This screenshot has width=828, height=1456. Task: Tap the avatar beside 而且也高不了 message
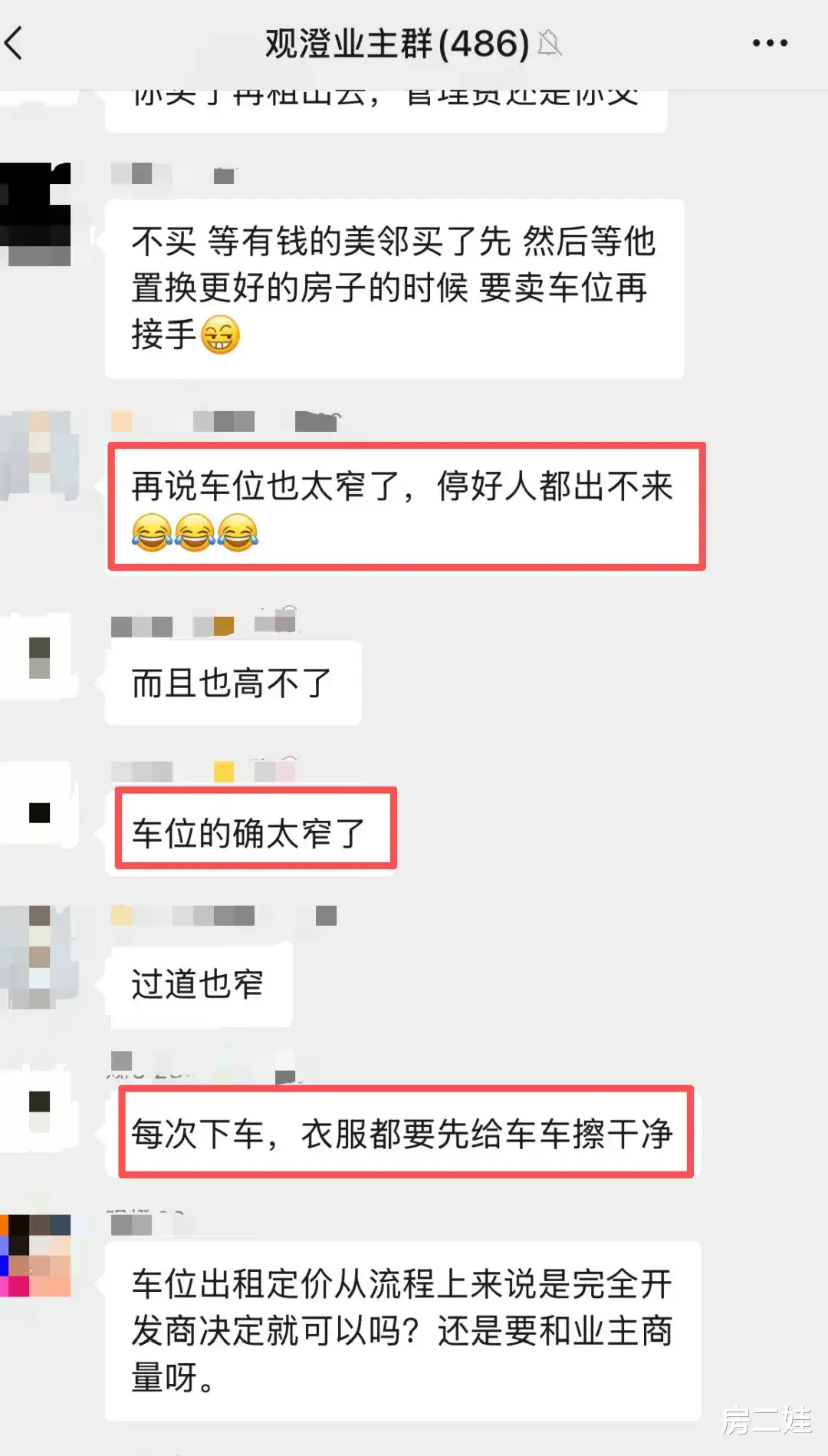pos(40,657)
